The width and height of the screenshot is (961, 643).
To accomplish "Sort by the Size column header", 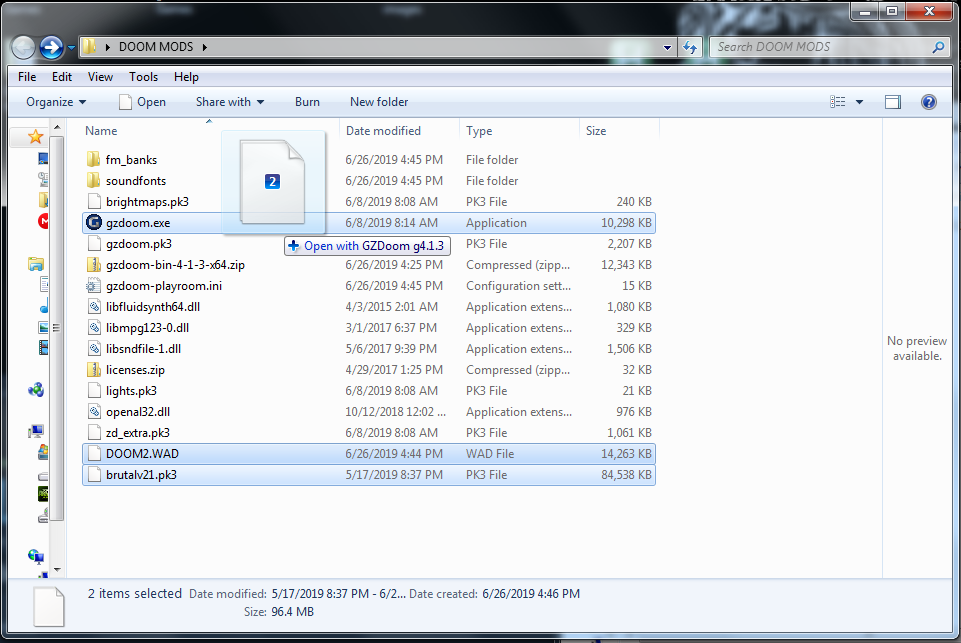I will coord(619,131).
